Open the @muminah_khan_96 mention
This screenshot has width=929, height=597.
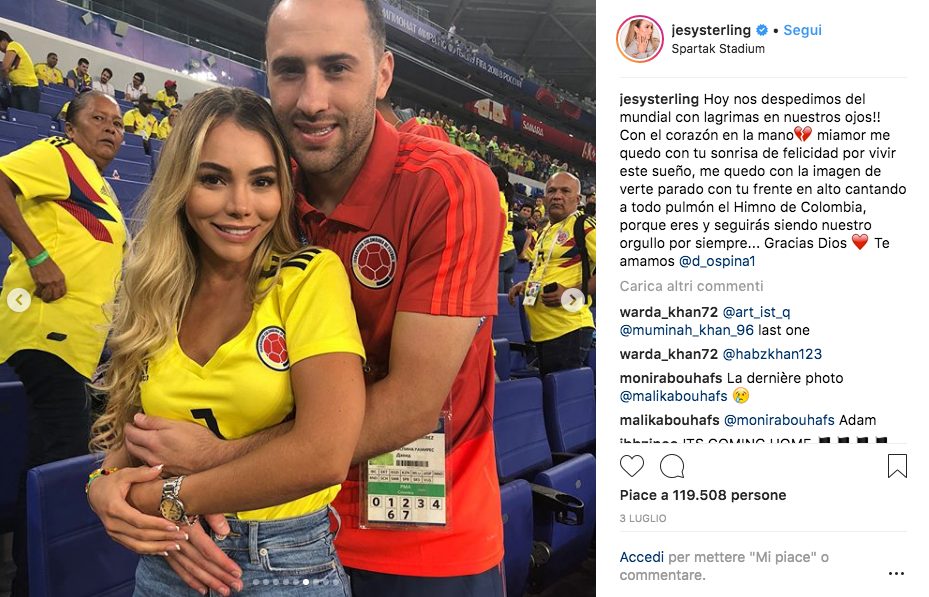click(687, 330)
